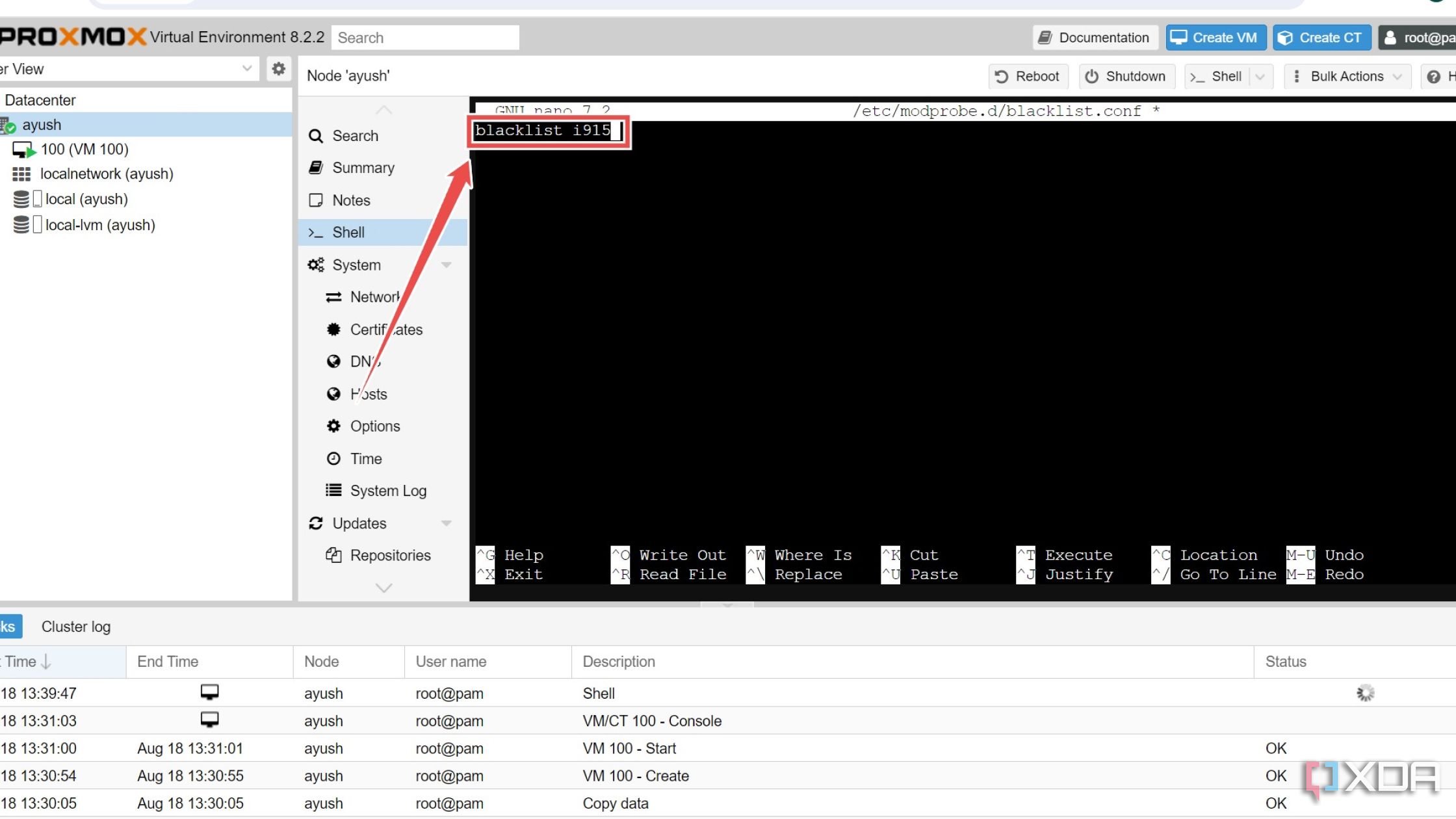
Task: Click the Cluster log tab
Action: click(75, 626)
